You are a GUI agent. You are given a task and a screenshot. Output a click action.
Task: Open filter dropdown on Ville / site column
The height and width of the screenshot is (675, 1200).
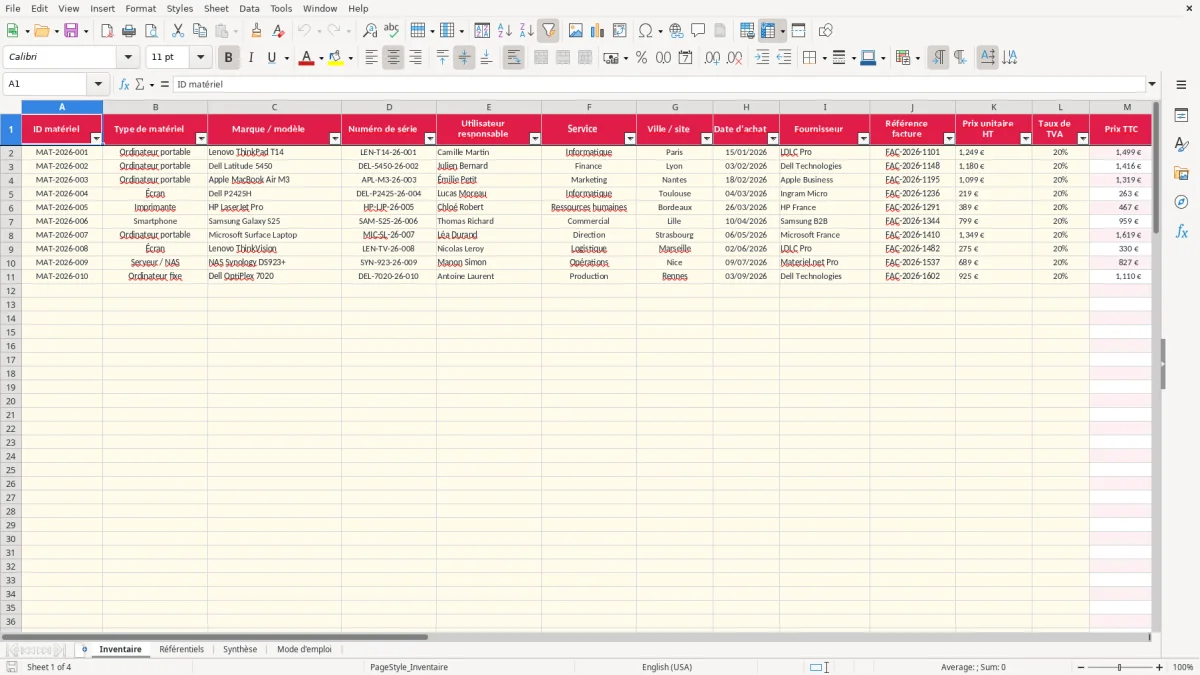706,139
